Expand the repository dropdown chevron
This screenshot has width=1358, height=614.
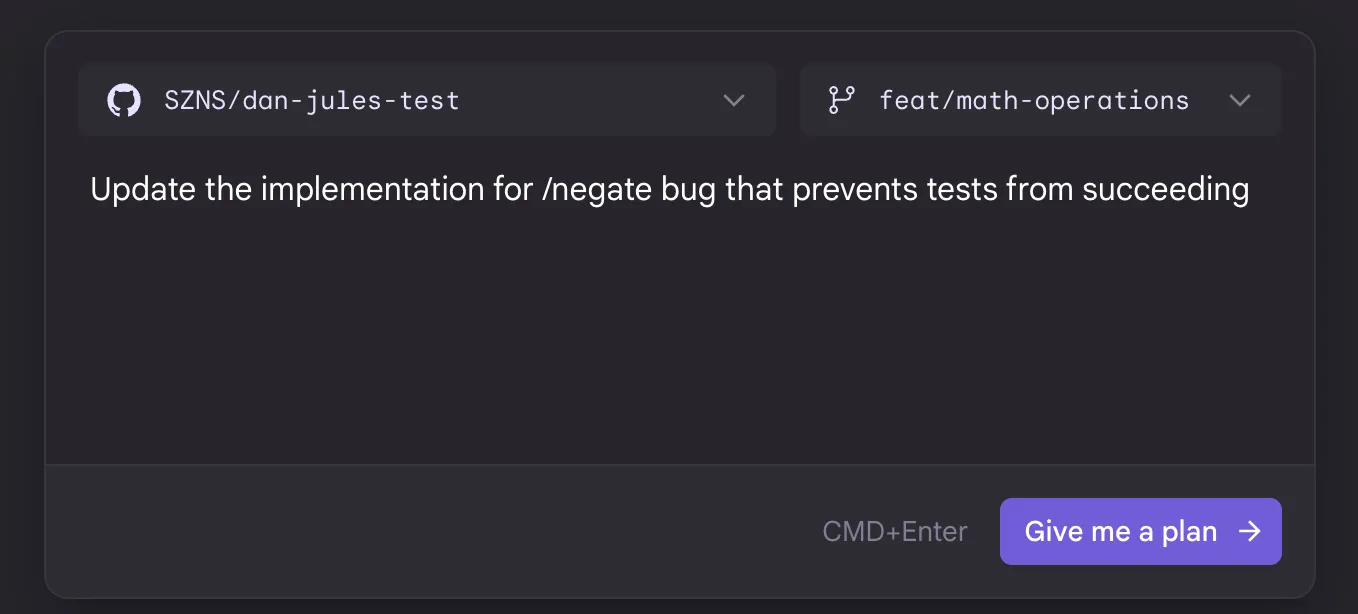pos(734,100)
